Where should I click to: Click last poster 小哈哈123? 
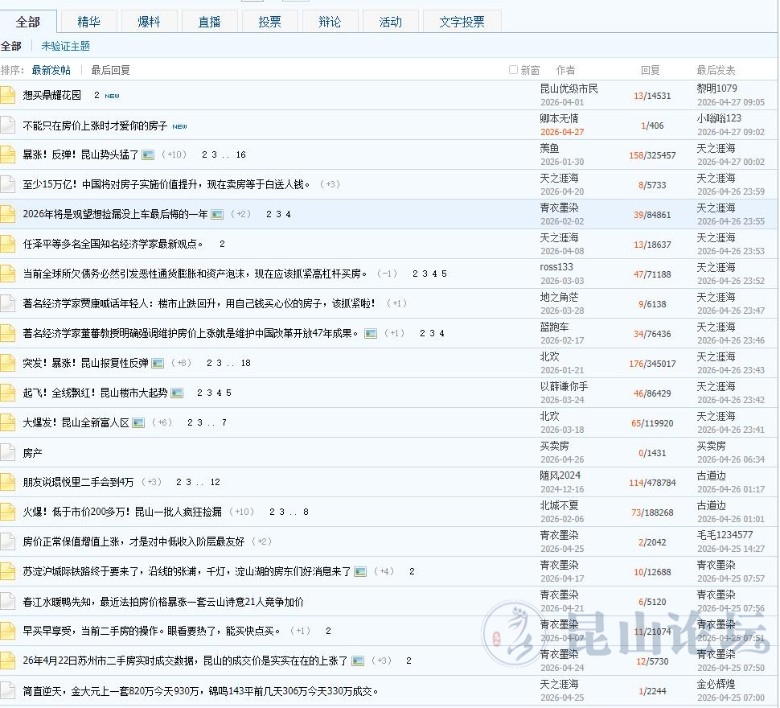click(719, 118)
